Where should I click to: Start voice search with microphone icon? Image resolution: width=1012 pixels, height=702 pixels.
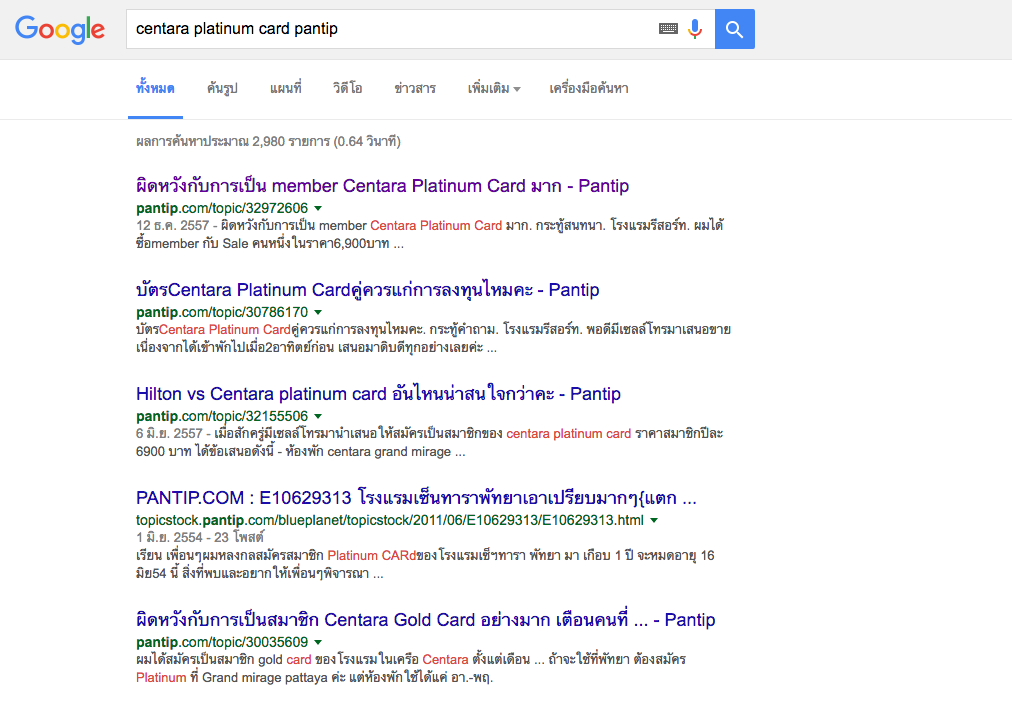[694, 29]
